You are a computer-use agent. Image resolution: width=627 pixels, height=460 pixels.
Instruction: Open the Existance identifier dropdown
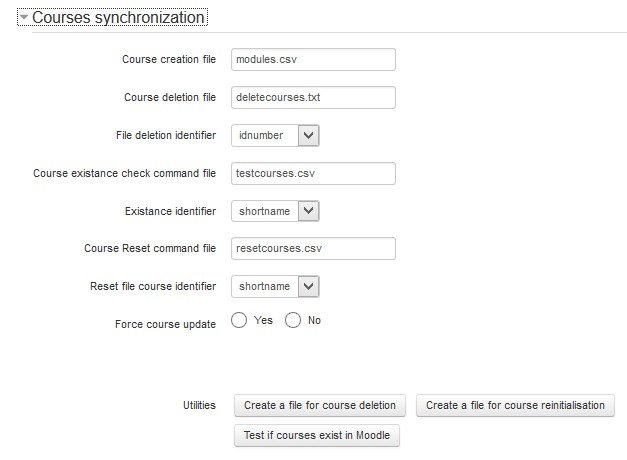[x=275, y=211]
